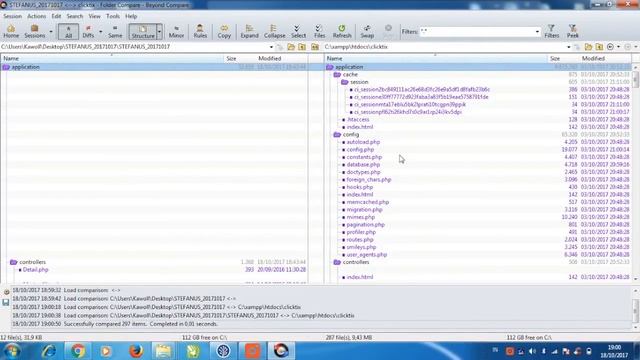Browse for left folder icon

(291, 47)
